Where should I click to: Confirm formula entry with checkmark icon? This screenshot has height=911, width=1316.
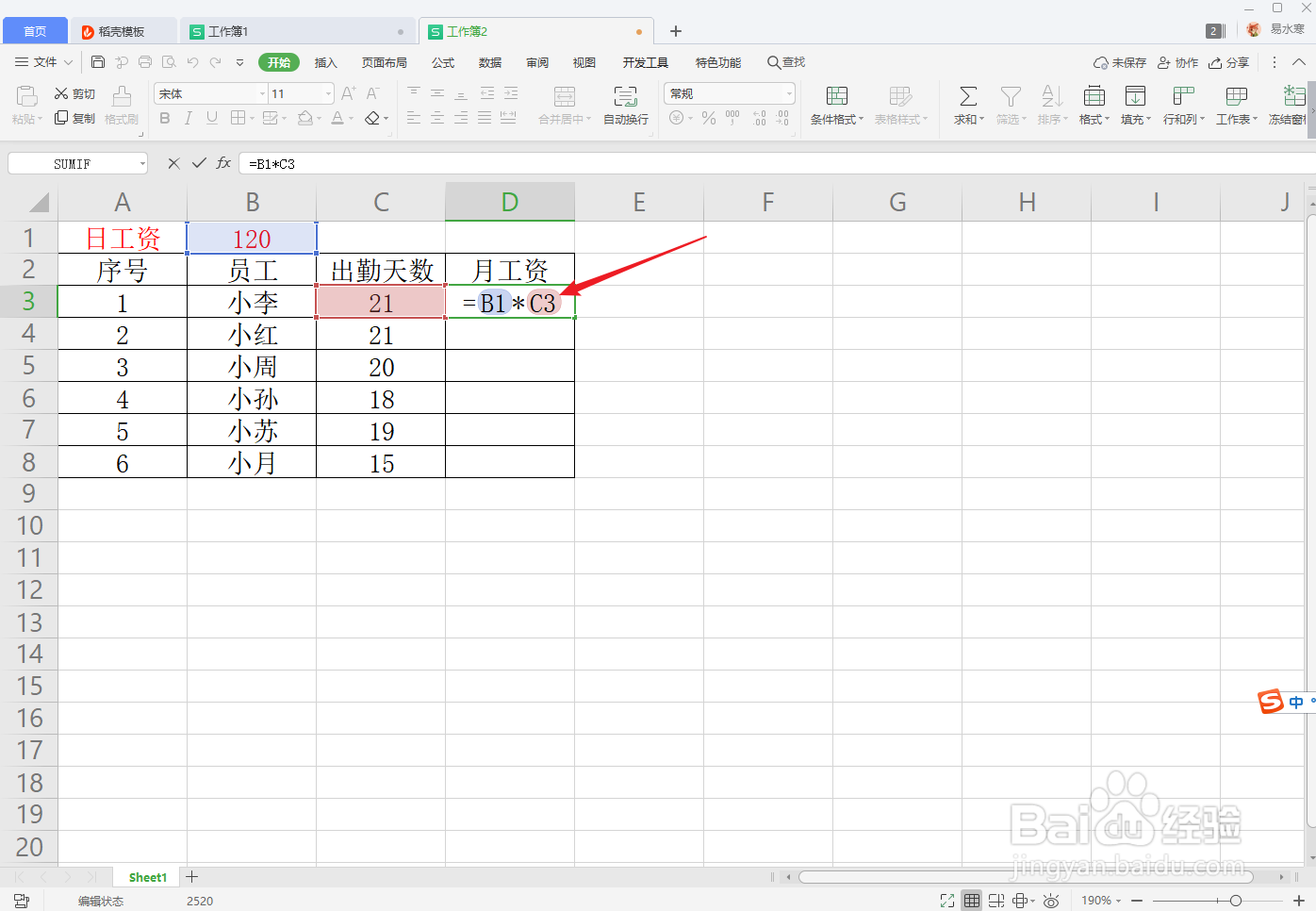tap(199, 163)
